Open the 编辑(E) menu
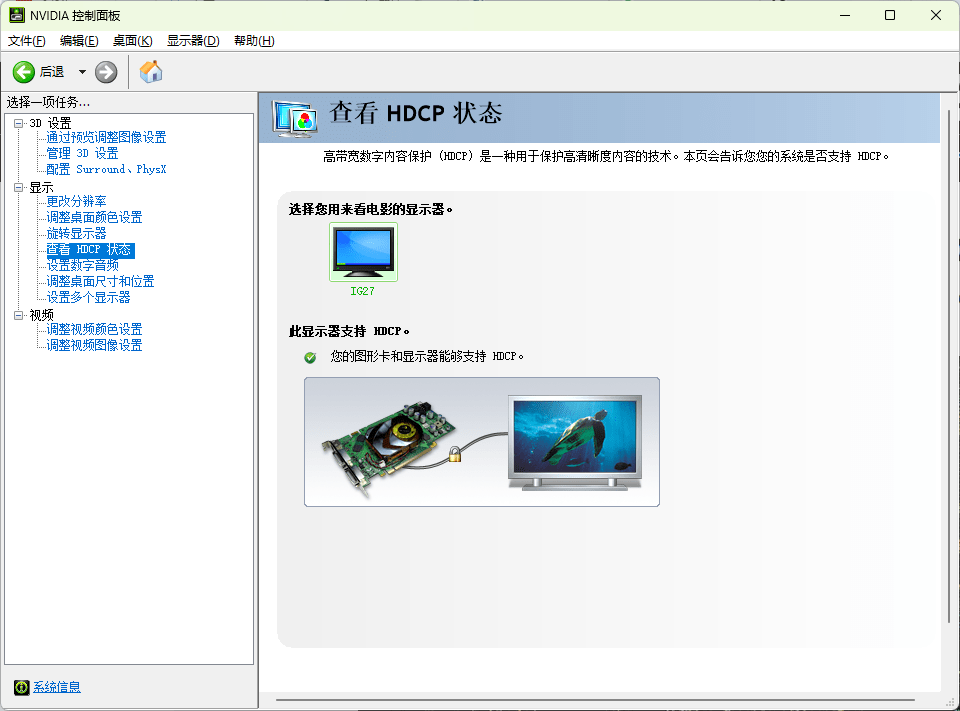 79,41
